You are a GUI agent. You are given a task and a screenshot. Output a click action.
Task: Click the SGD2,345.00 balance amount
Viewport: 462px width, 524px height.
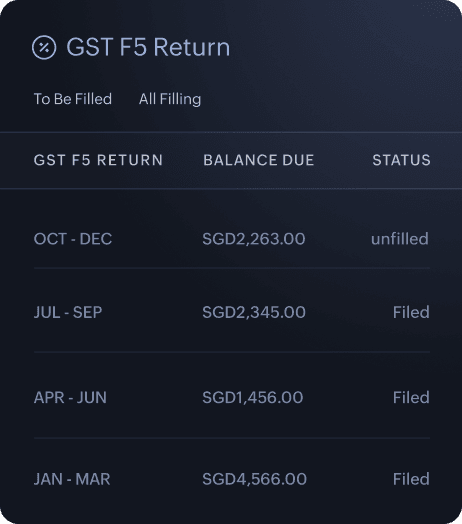click(254, 312)
